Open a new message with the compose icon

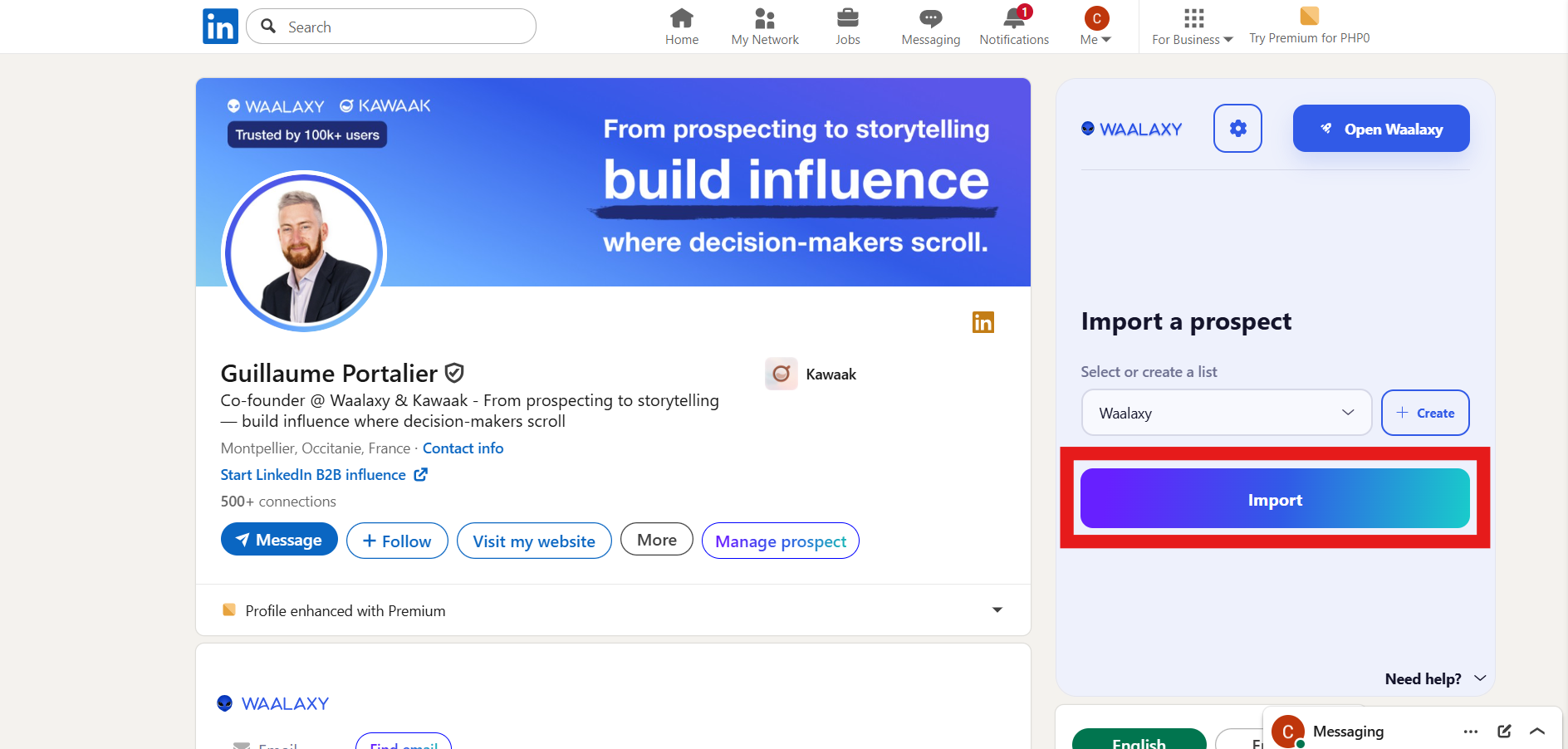1504,731
